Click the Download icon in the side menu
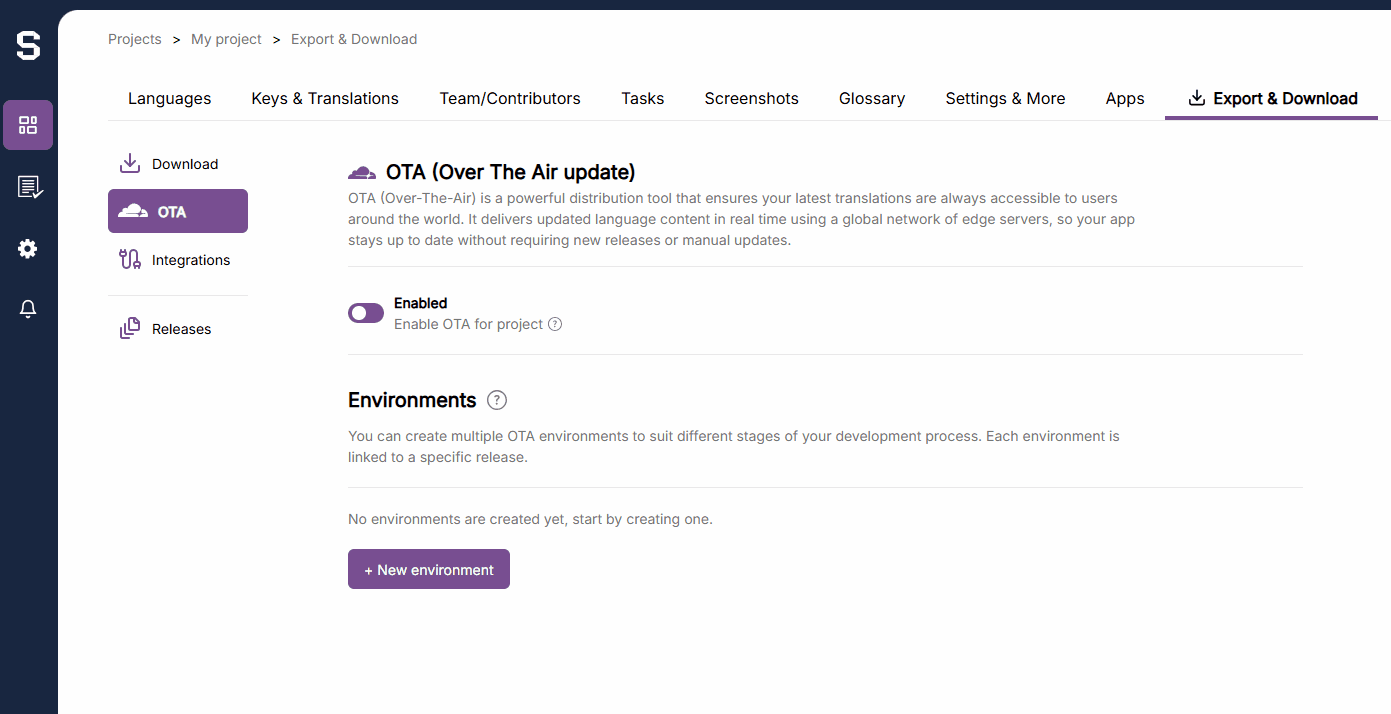The height and width of the screenshot is (714, 1391). [130, 164]
